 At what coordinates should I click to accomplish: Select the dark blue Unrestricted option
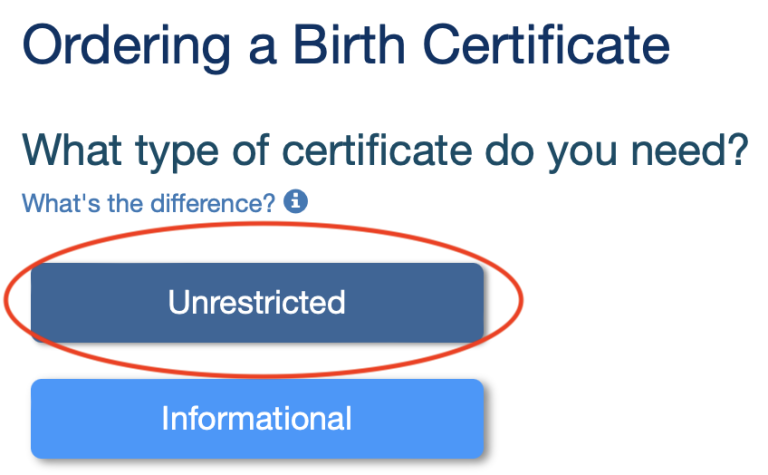(257, 302)
